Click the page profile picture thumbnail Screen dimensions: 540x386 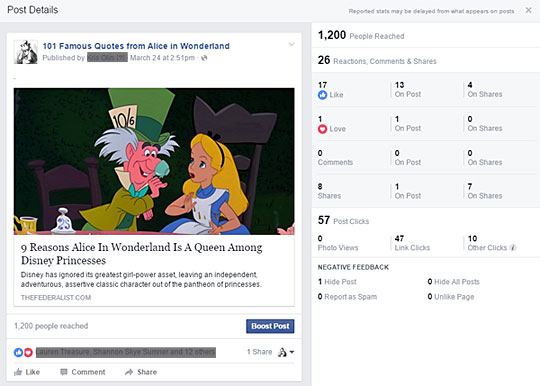tap(26, 52)
